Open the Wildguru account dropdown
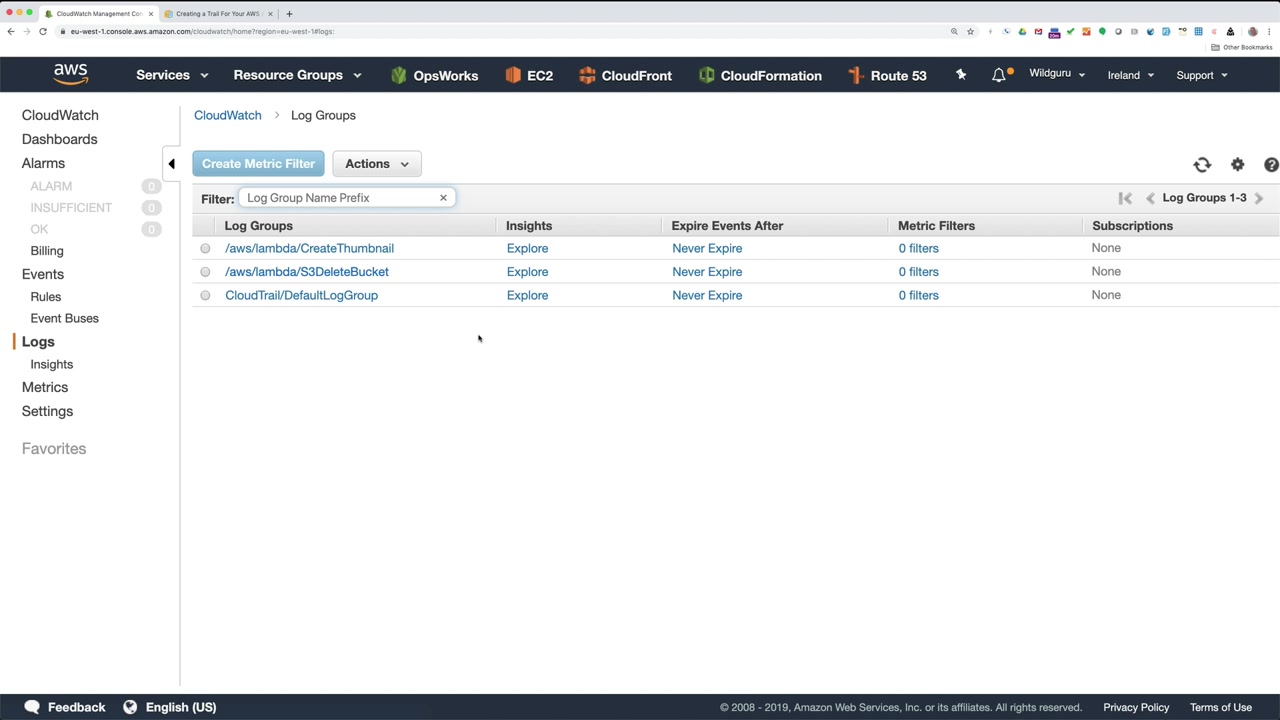Viewport: 1280px width, 720px height. tap(1057, 74)
